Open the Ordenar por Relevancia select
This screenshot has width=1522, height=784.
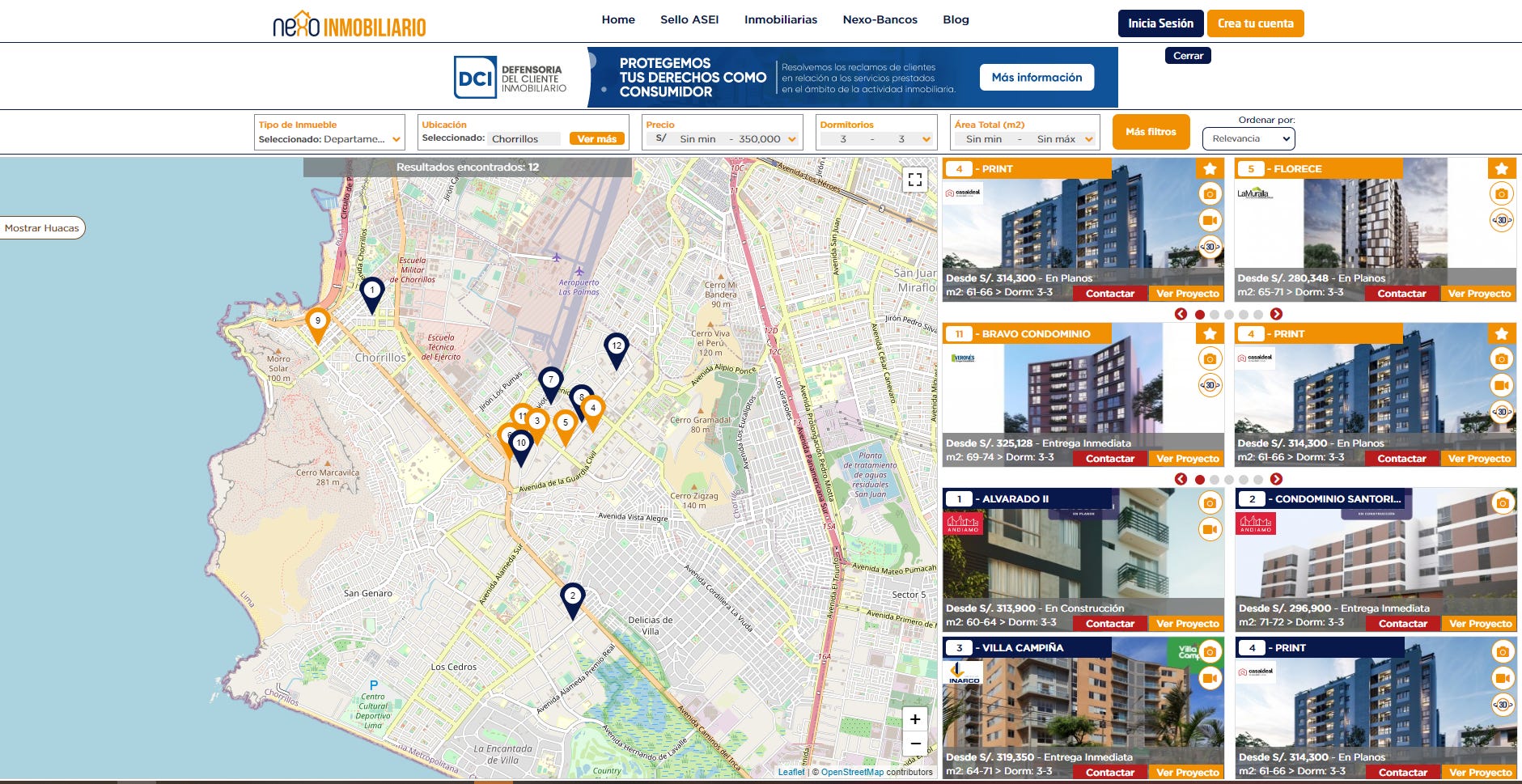pyautogui.click(x=1249, y=139)
